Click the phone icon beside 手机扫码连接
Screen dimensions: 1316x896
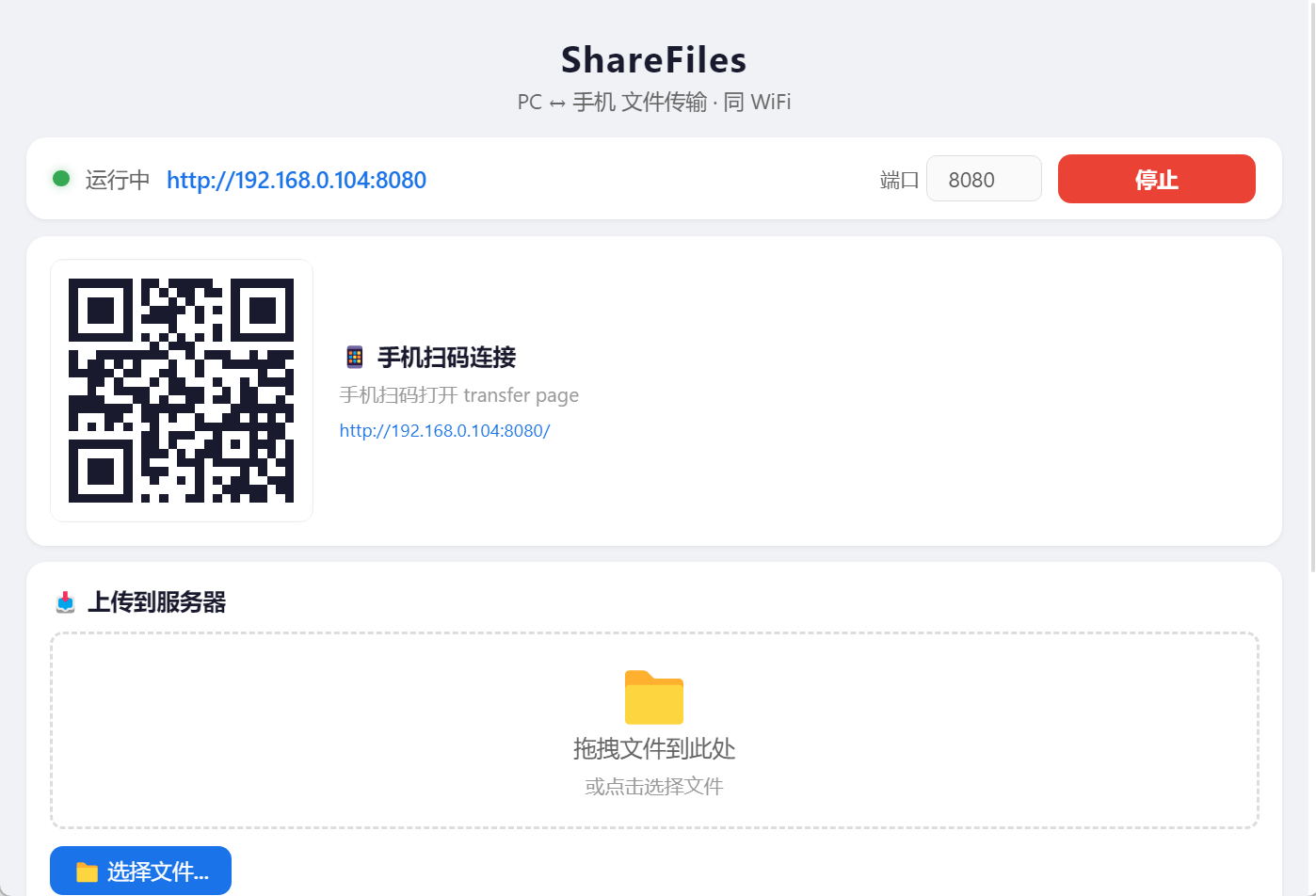pos(355,357)
